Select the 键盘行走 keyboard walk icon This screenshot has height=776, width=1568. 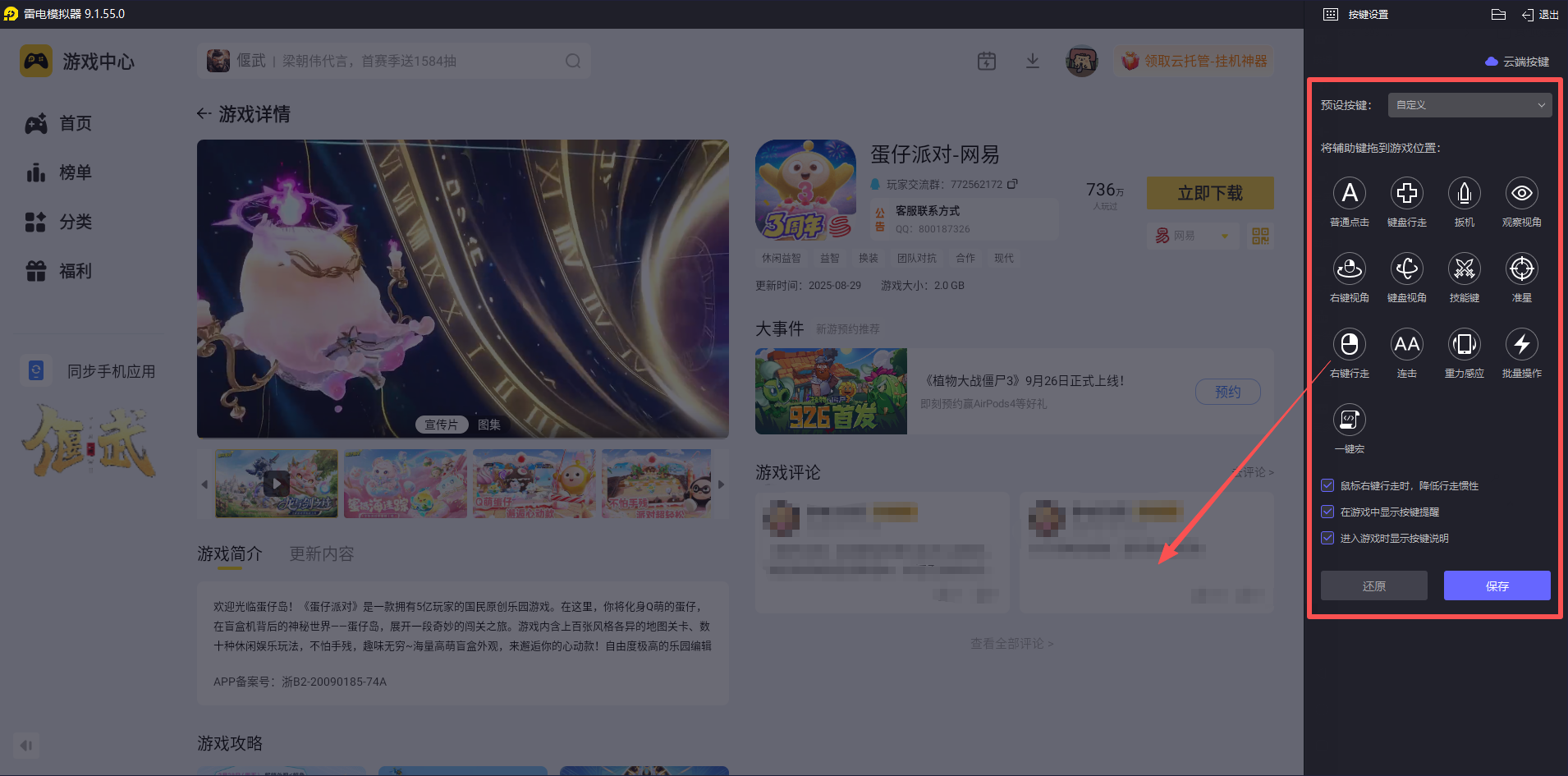[1406, 193]
